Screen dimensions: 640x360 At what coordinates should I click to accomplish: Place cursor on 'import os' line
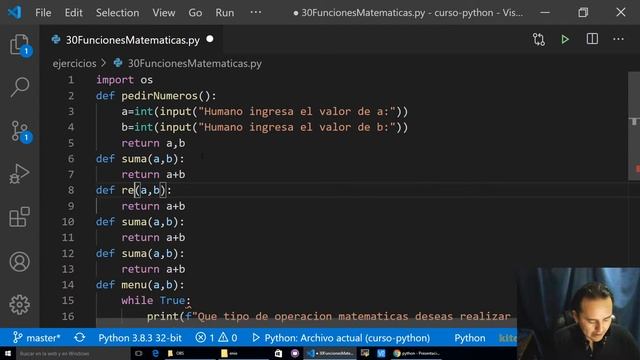[124, 80]
